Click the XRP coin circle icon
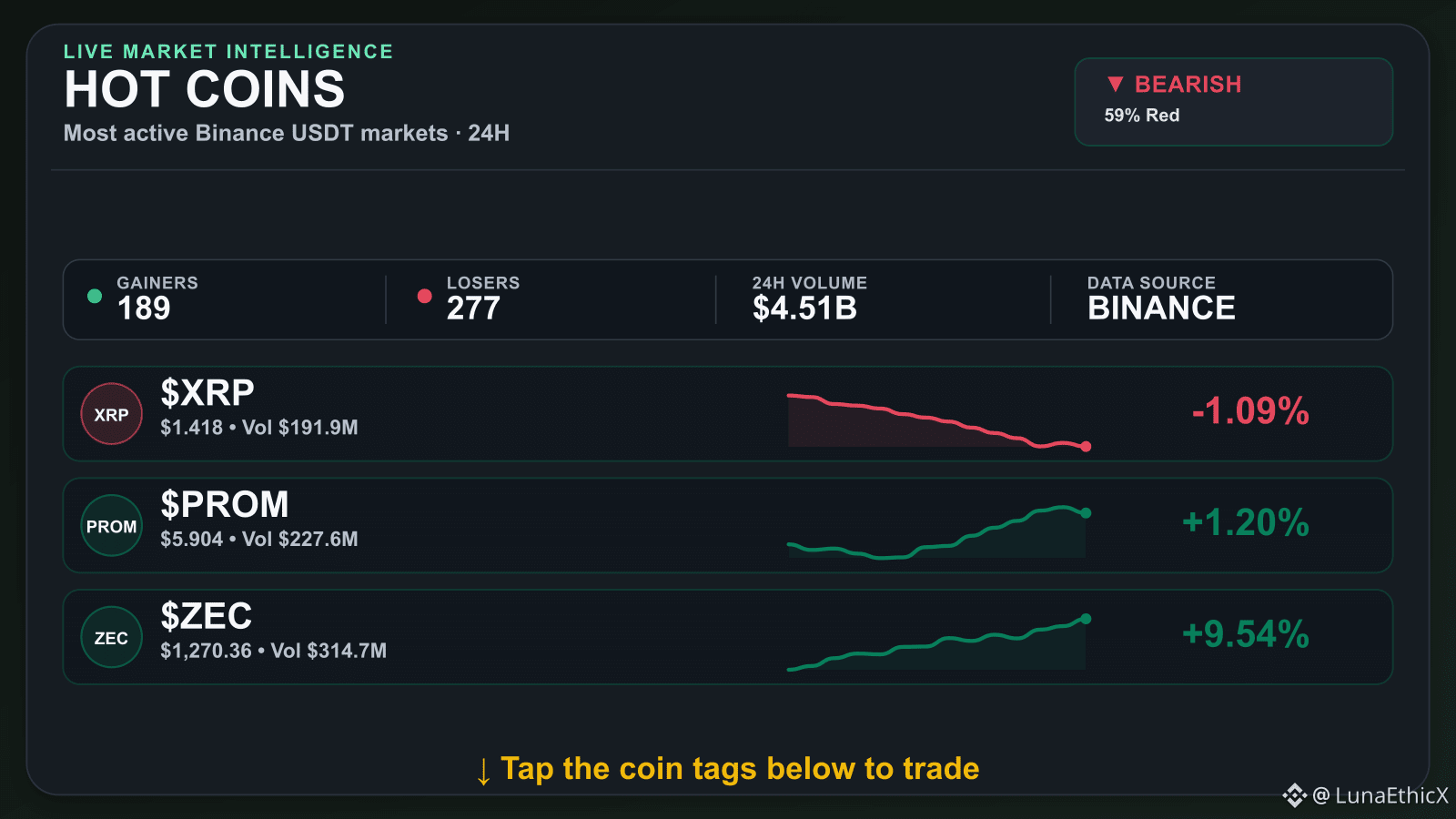The height and width of the screenshot is (819, 1456). (111, 414)
